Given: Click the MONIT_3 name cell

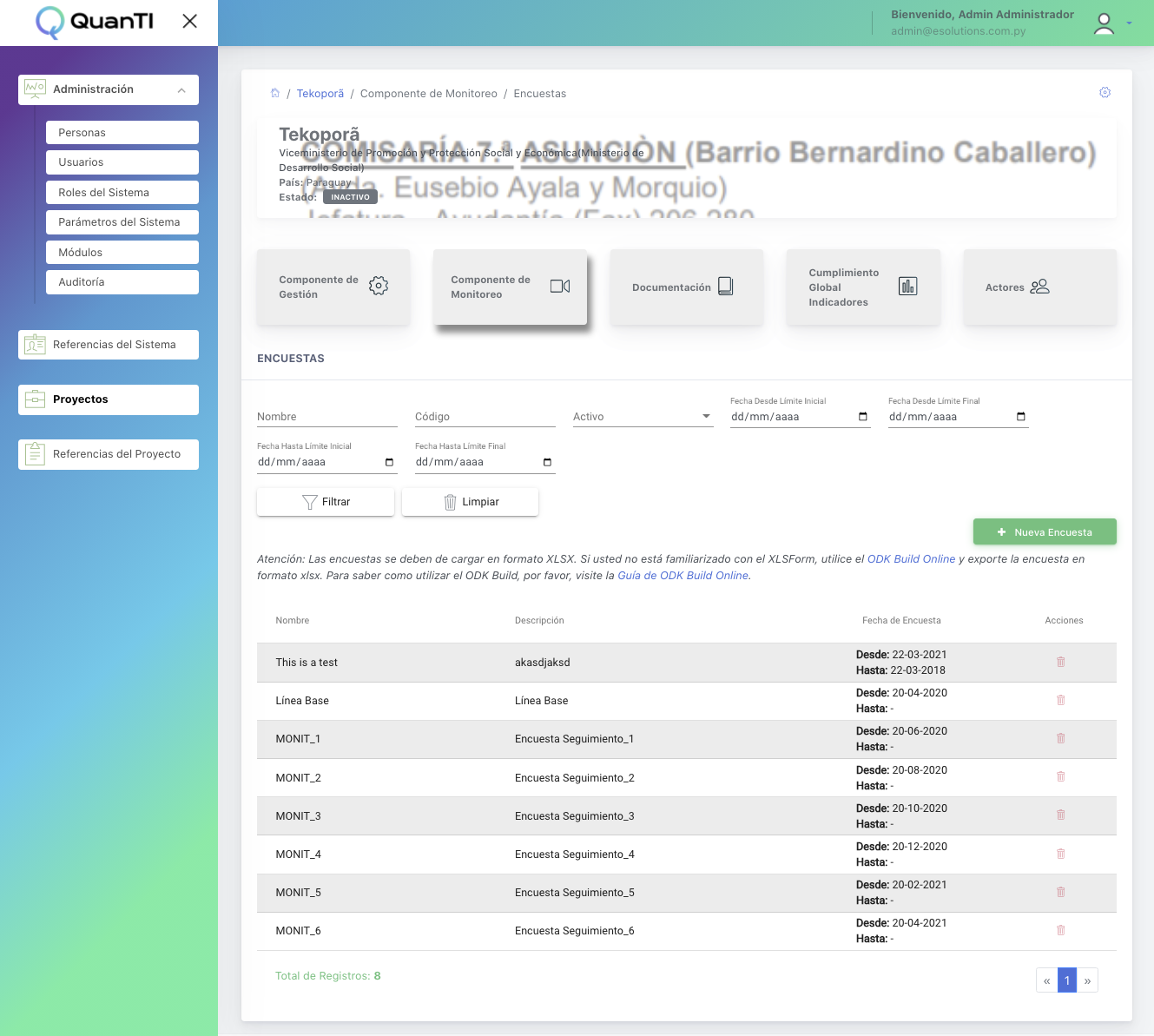Looking at the screenshot, I should coord(298,816).
